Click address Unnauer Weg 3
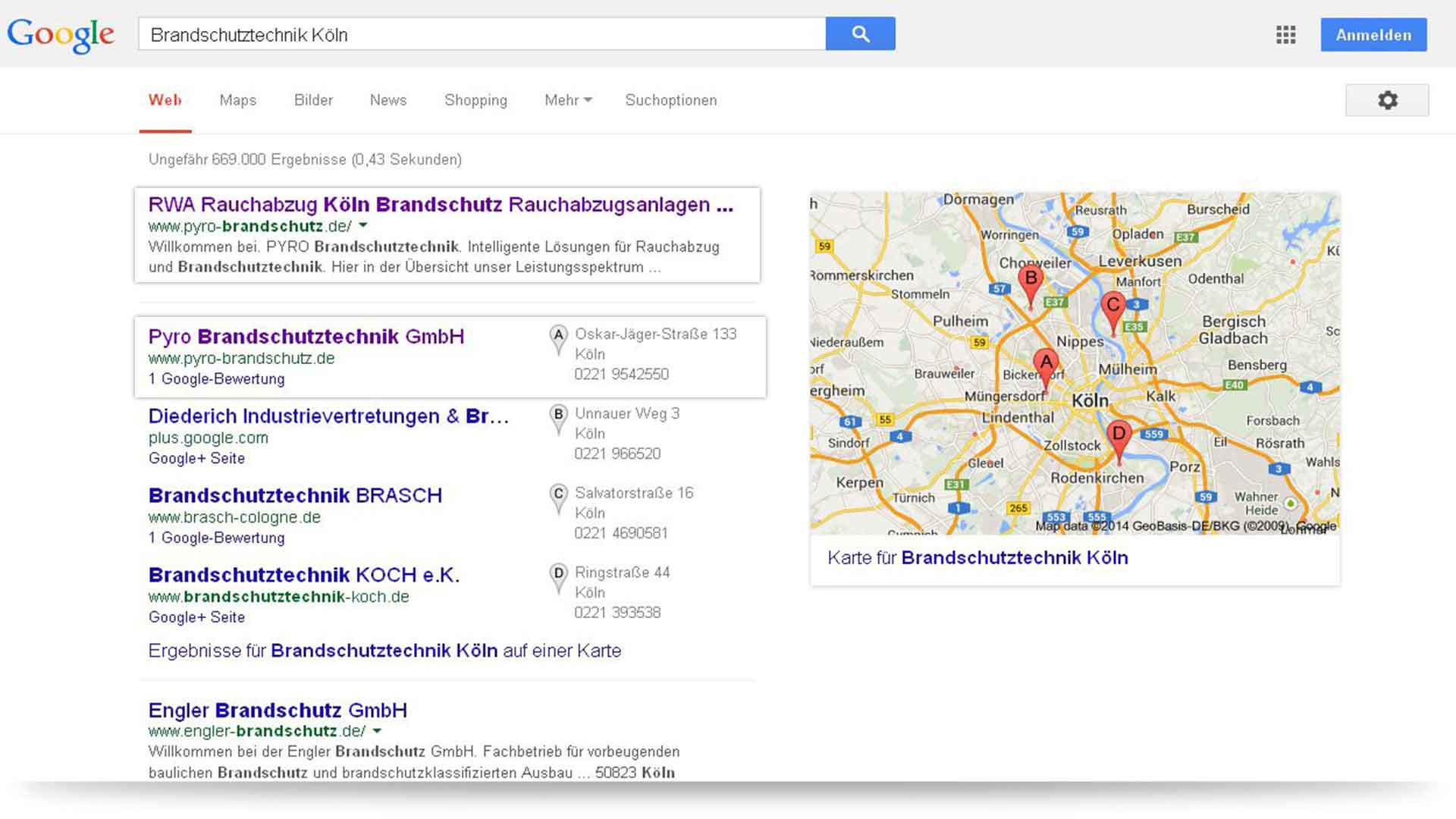Image resolution: width=1456 pixels, height=819 pixels. click(627, 414)
